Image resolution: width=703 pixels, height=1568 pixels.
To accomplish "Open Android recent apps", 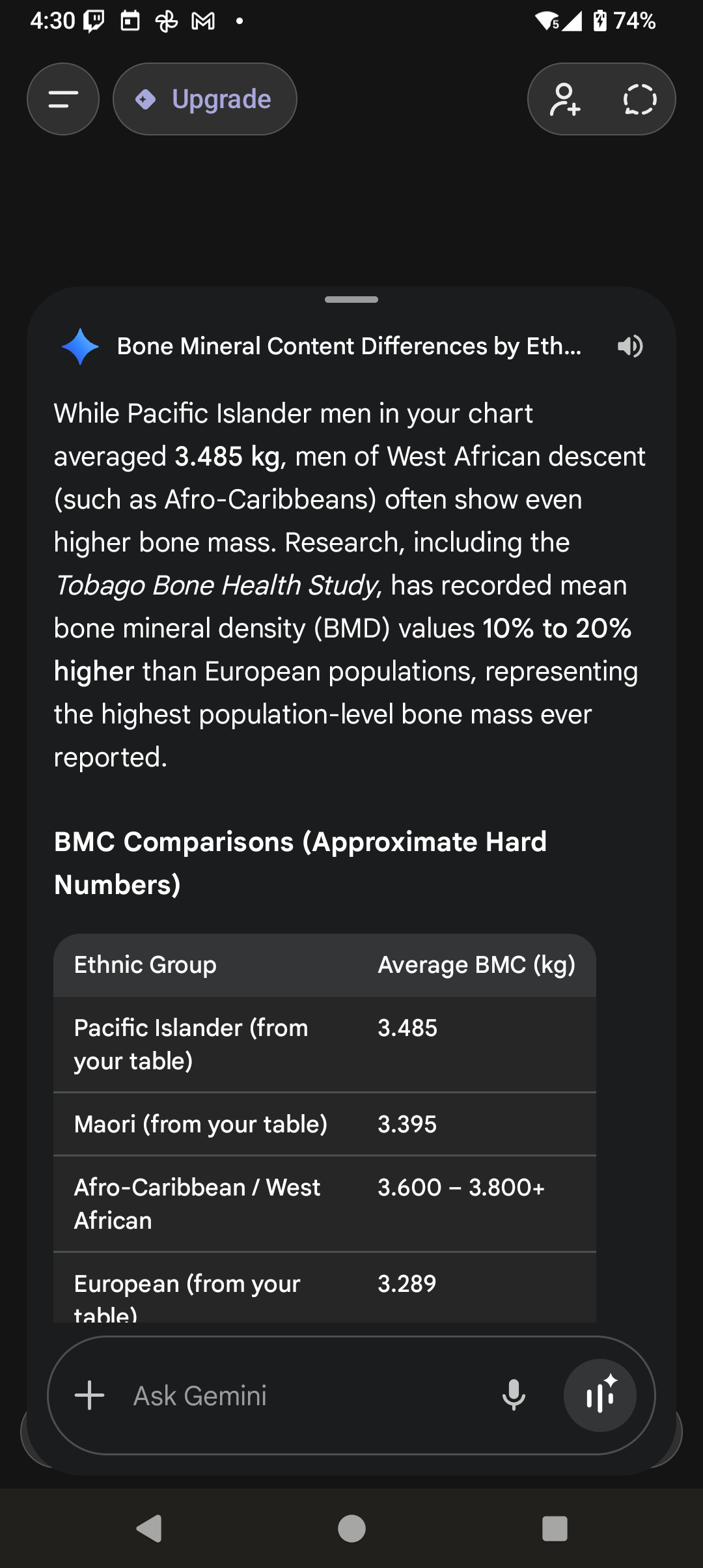I will tap(555, 1528).
